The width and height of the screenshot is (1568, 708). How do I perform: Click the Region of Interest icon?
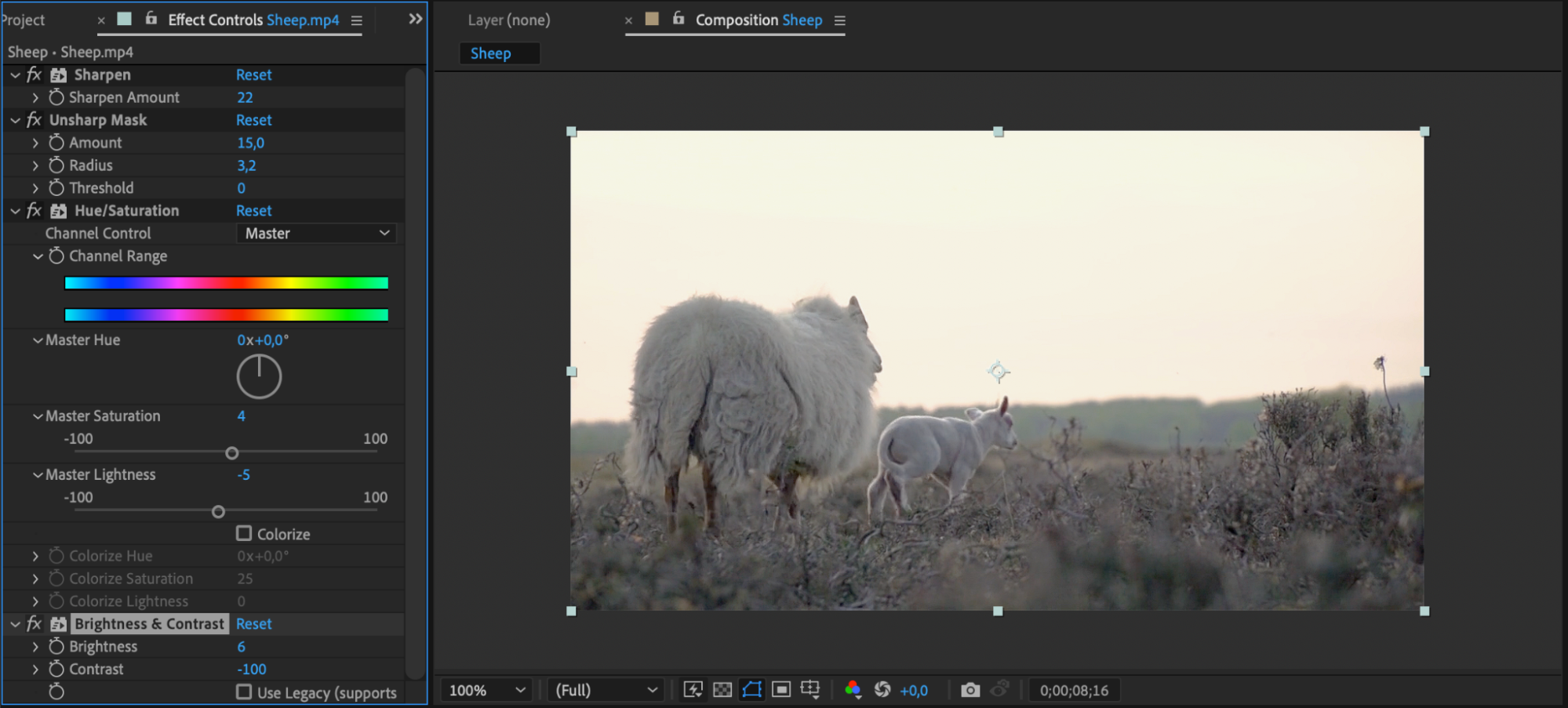pos(781,690)
